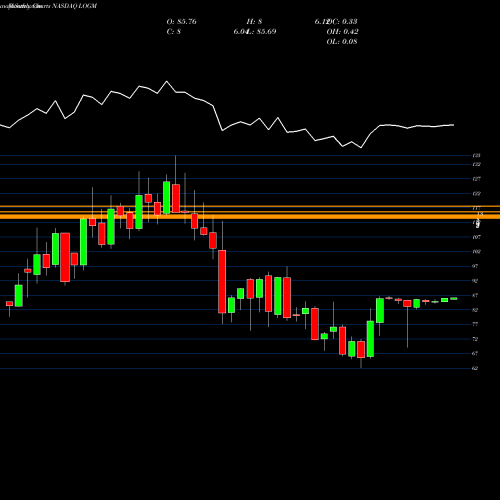Image resolution: width=500 pixels, height=500 pixels.
Task: Click the 127 price axis label
Action: [477, 179]
